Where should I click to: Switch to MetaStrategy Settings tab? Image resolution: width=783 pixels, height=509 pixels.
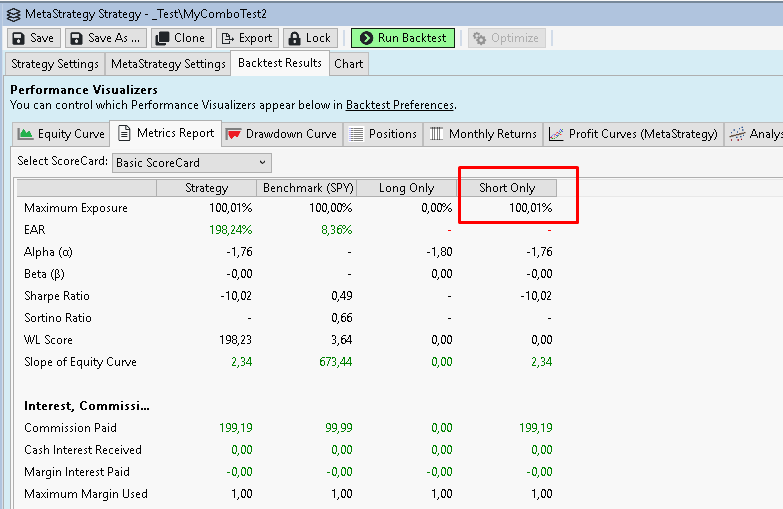click(168, 64)
